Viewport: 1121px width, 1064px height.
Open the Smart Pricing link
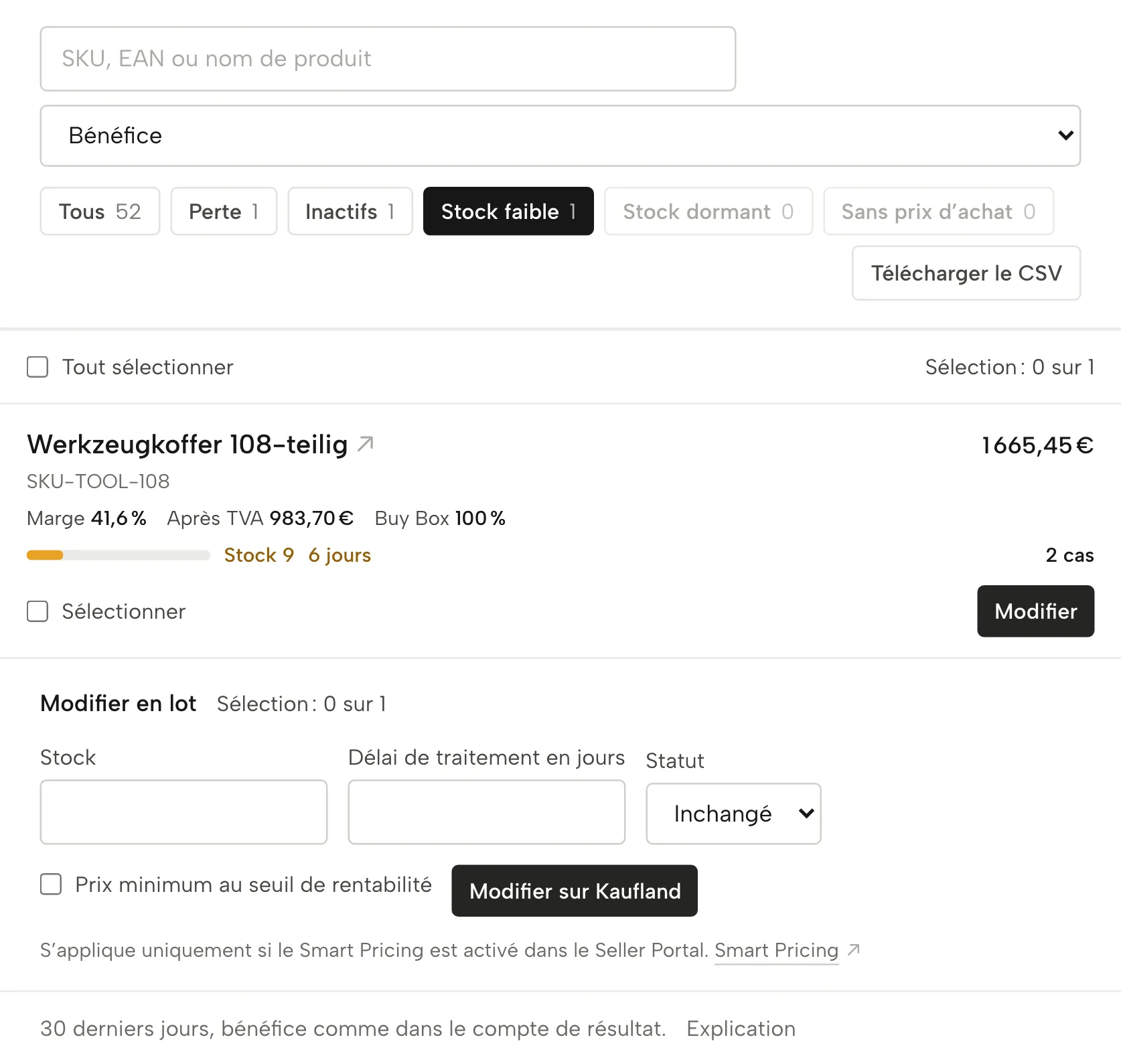[776, 950]
